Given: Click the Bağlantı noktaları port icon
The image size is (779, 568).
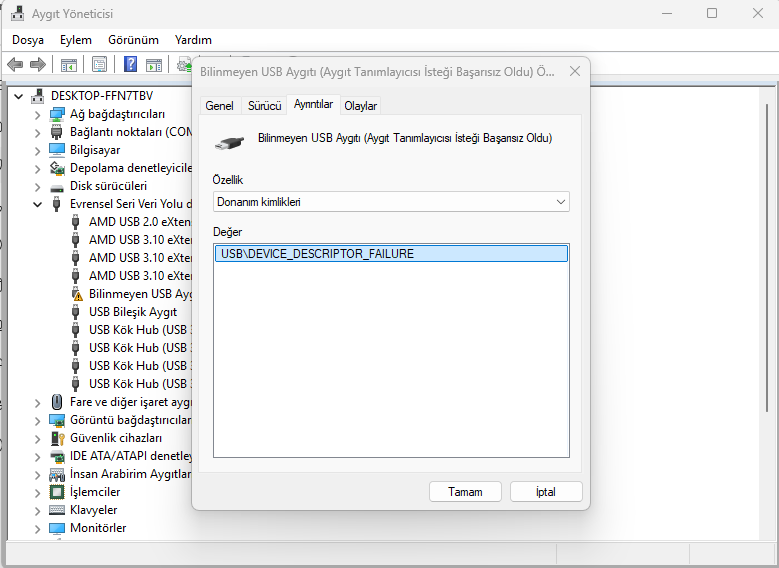Looking at the screenshot, I should (57, 132).
